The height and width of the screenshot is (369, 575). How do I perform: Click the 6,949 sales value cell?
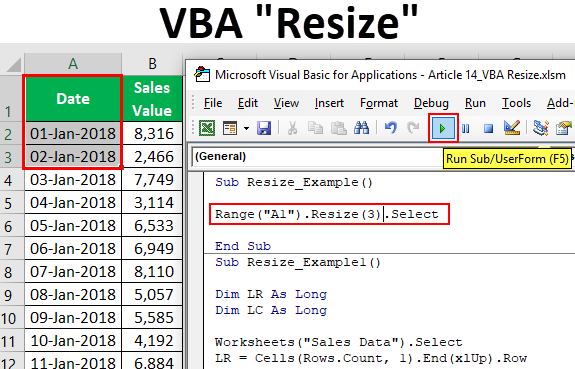pos(152,249)
